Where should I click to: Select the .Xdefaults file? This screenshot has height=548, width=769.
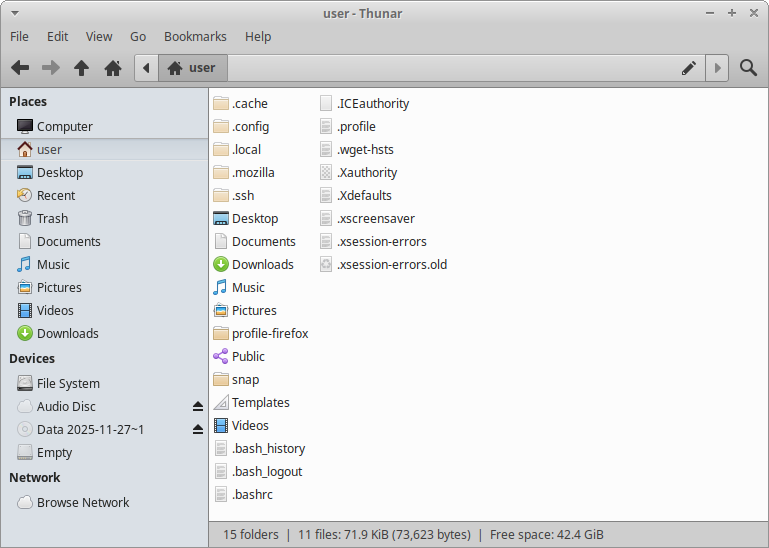pyautogui.click(x=356, y=195)
